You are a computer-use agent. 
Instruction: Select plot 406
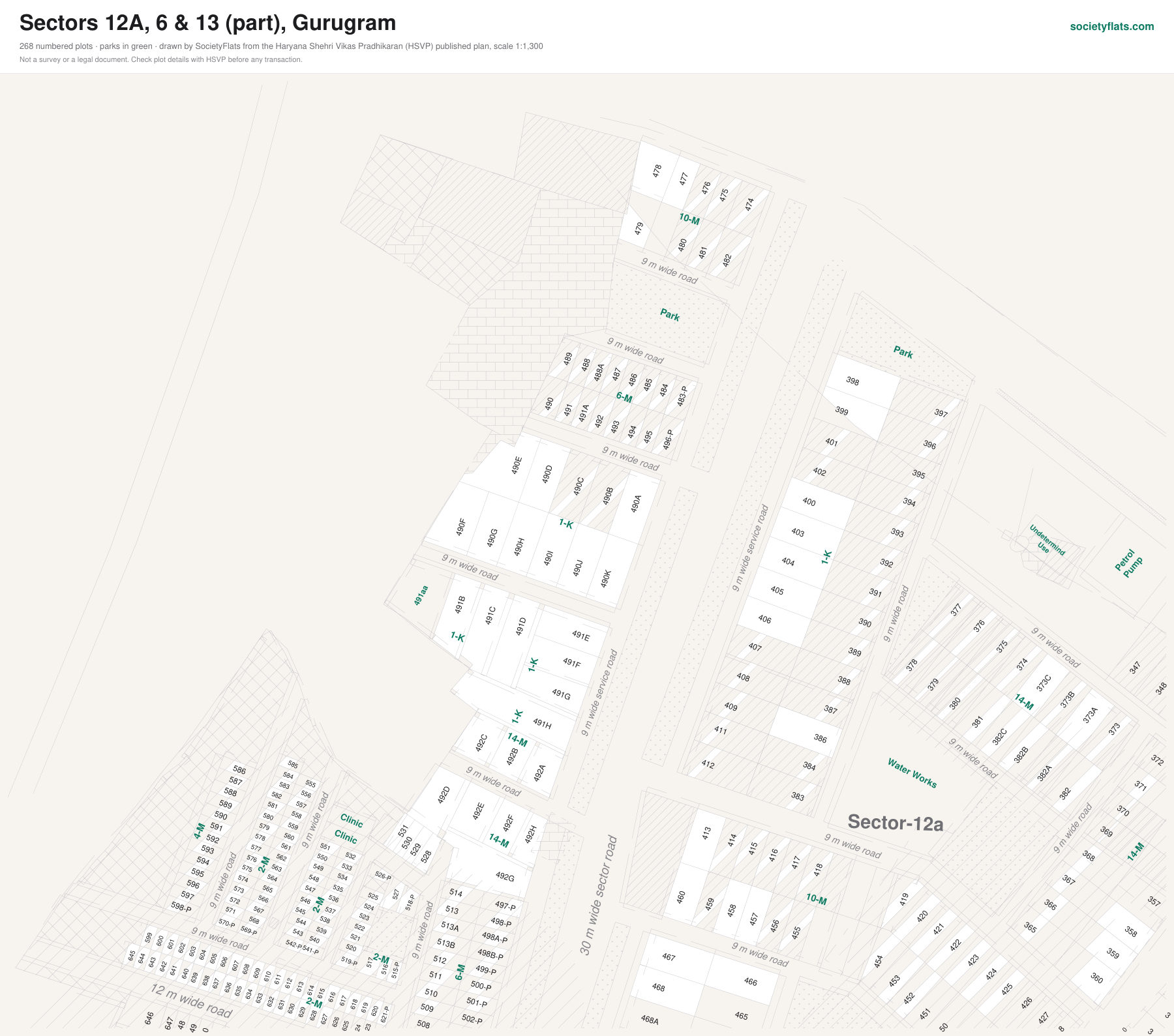click(x=764, y=619)
